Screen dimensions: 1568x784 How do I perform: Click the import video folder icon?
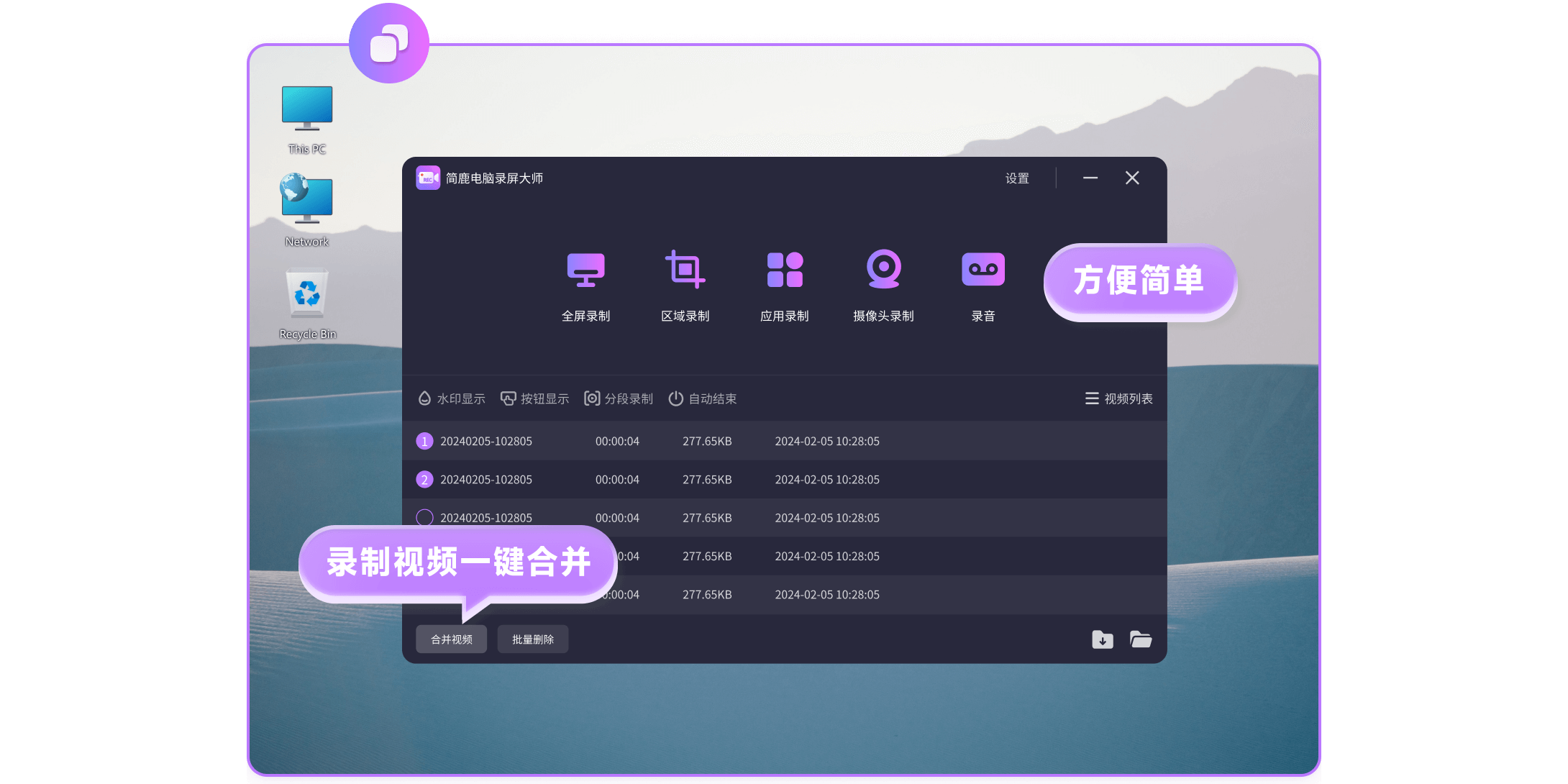point(1102,639)
